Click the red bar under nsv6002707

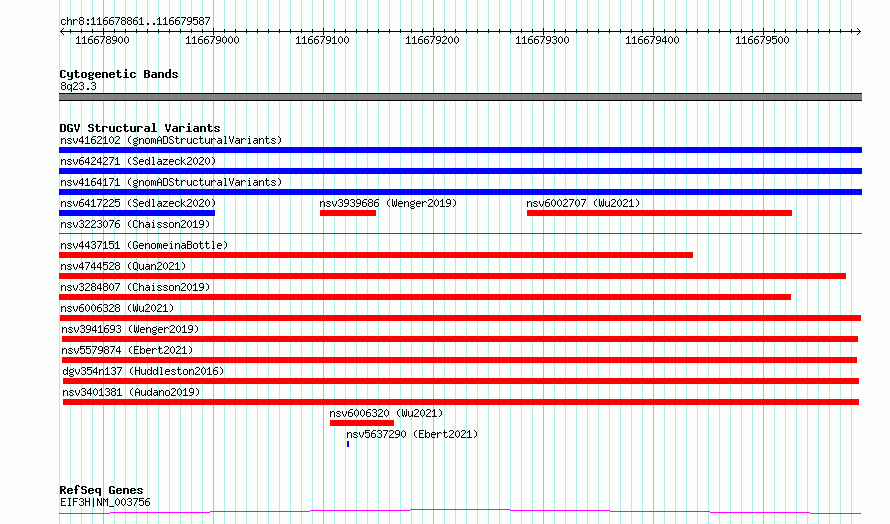point(659,213)
